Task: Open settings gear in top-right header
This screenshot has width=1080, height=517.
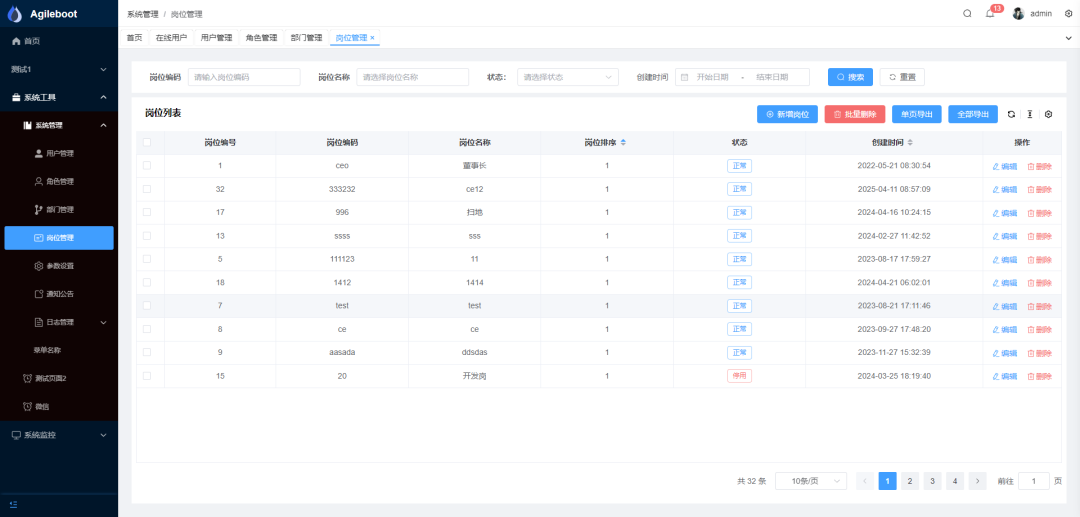Action: [x=1068, y=14]
